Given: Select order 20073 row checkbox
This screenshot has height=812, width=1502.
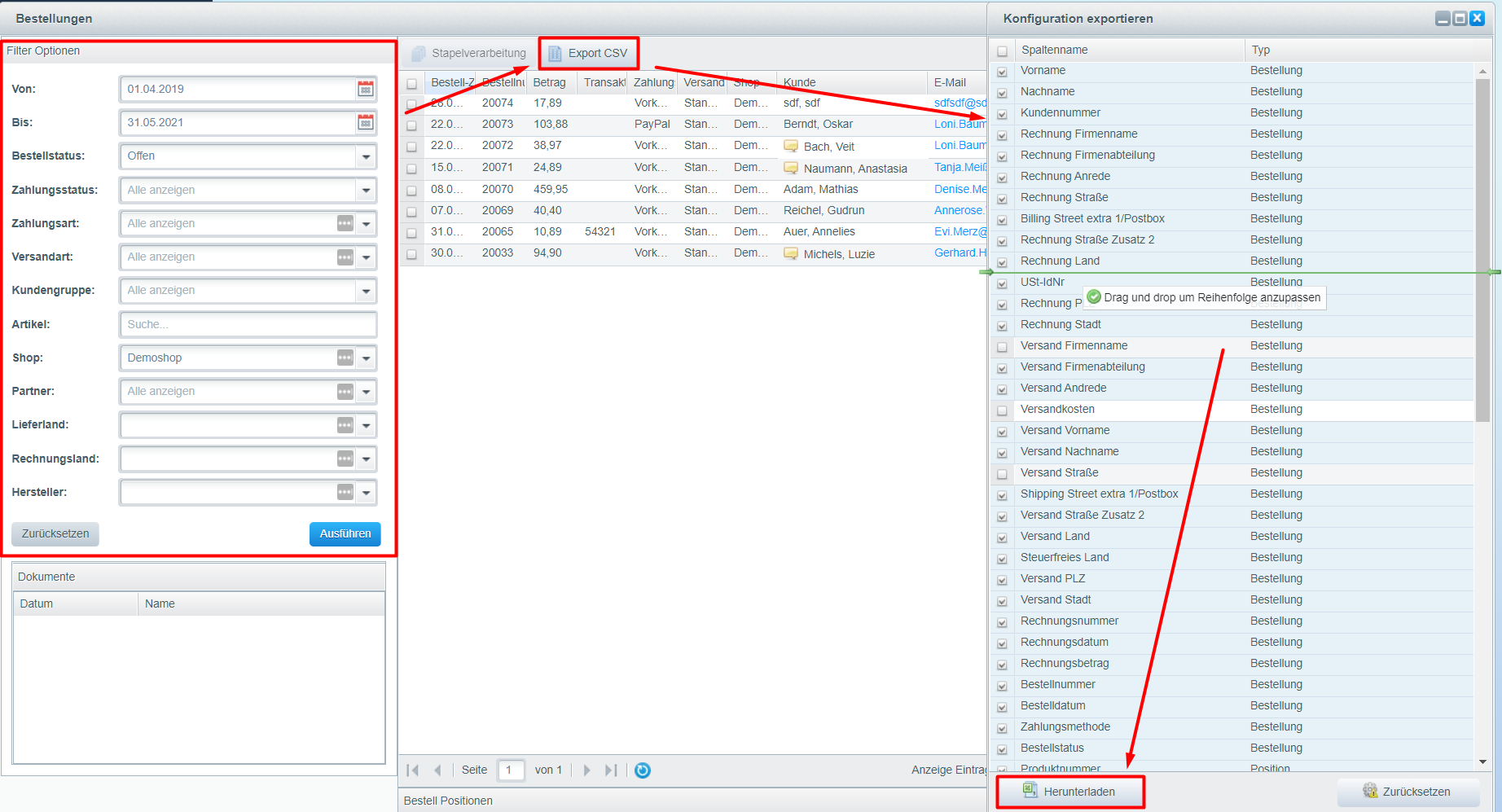Looking at the screenshot, I should [x=411, y=125].
